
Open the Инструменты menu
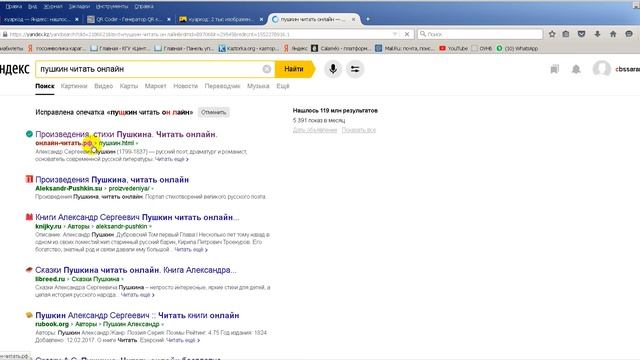(112, 7)
